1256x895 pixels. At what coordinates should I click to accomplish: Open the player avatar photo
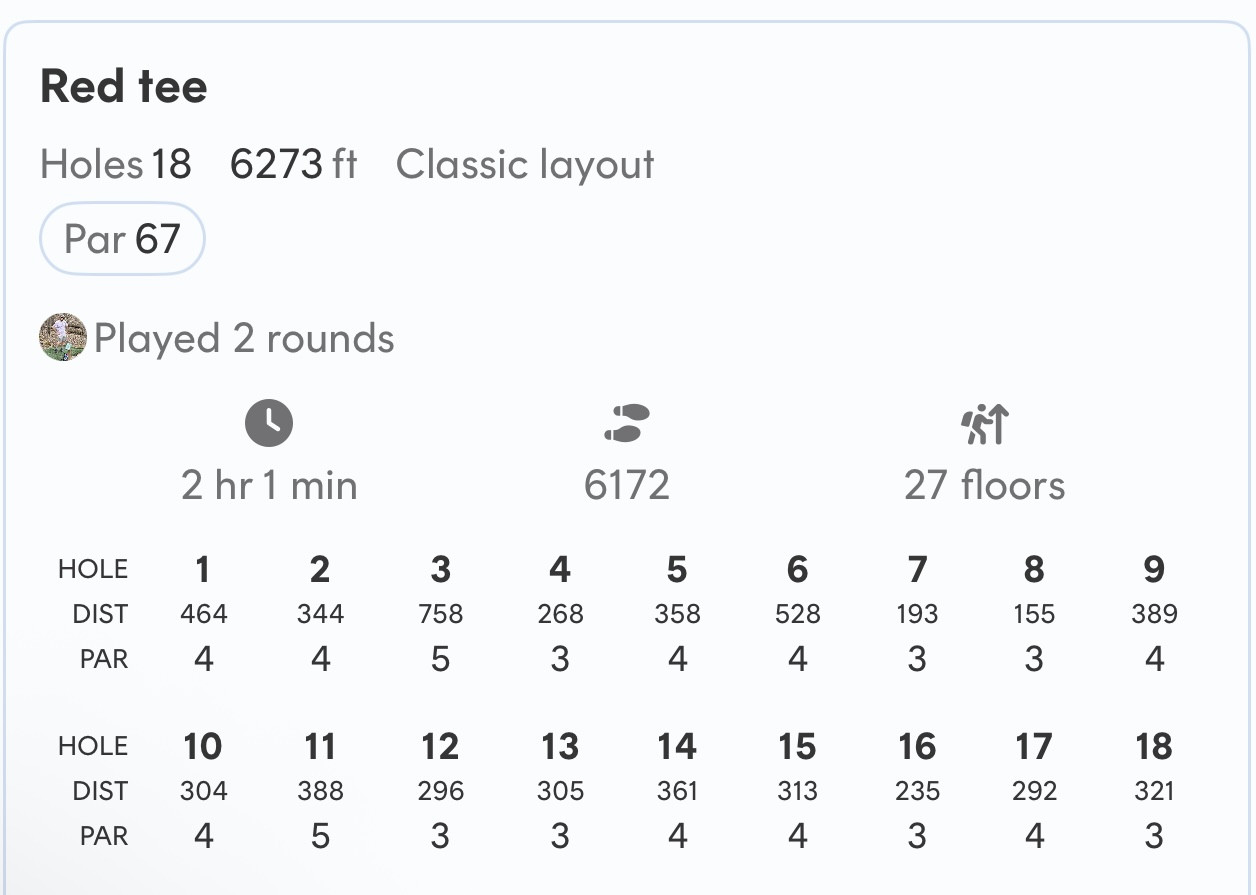62,338
